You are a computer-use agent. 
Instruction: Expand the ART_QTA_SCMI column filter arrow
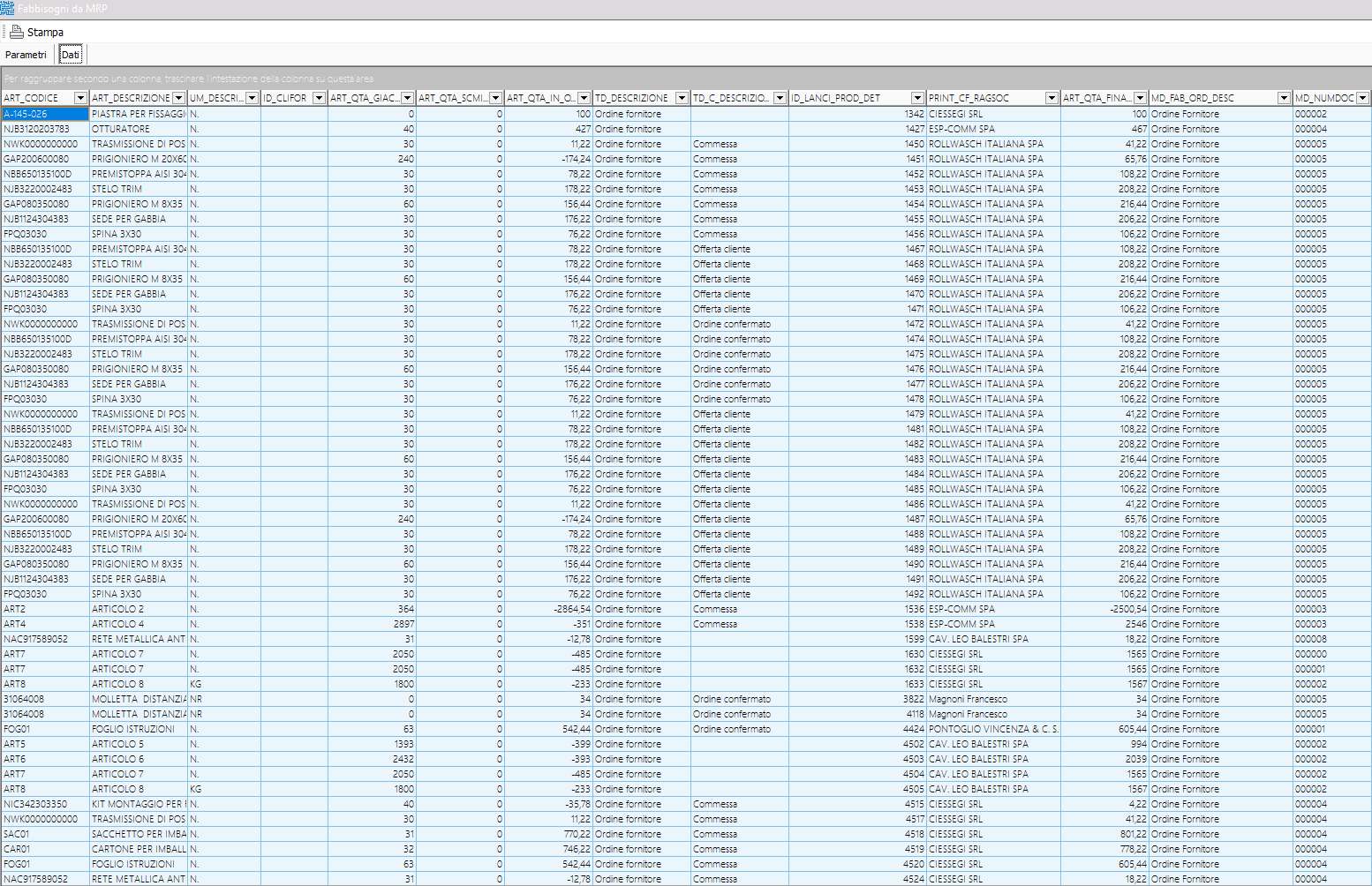click(496, 98)
